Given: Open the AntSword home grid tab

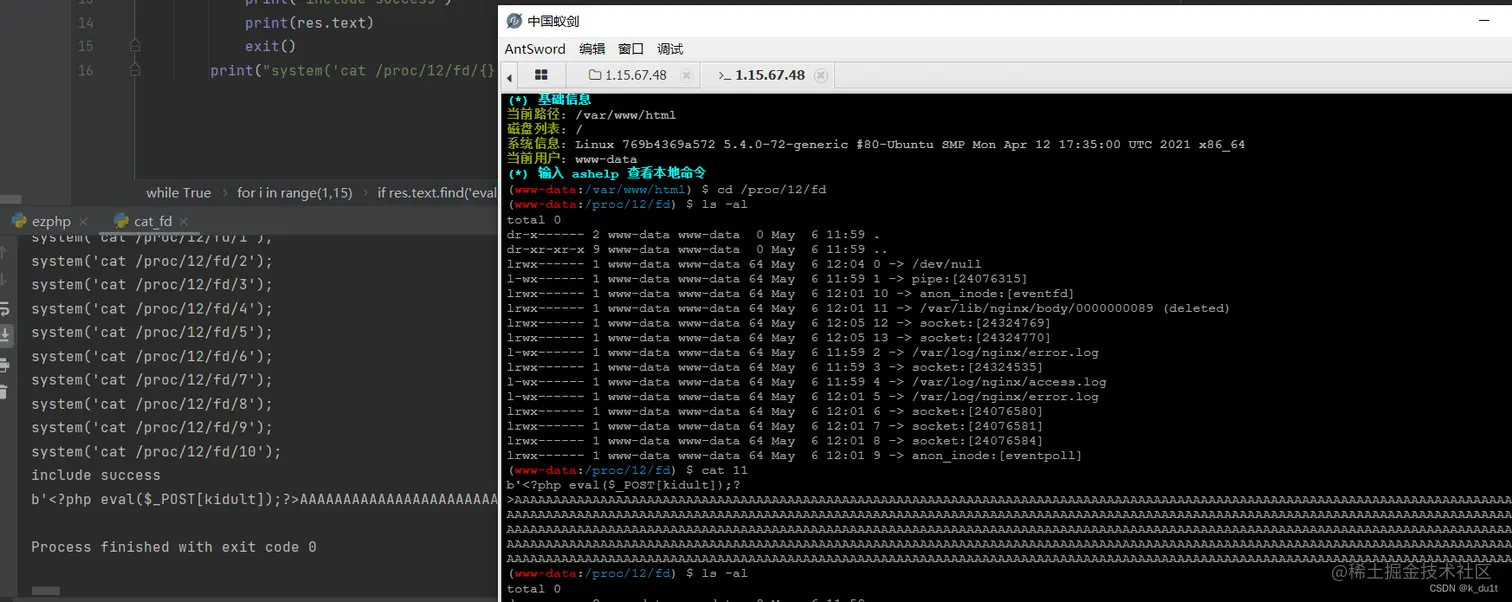Looking at the screenshot, I should coord(541,75).
